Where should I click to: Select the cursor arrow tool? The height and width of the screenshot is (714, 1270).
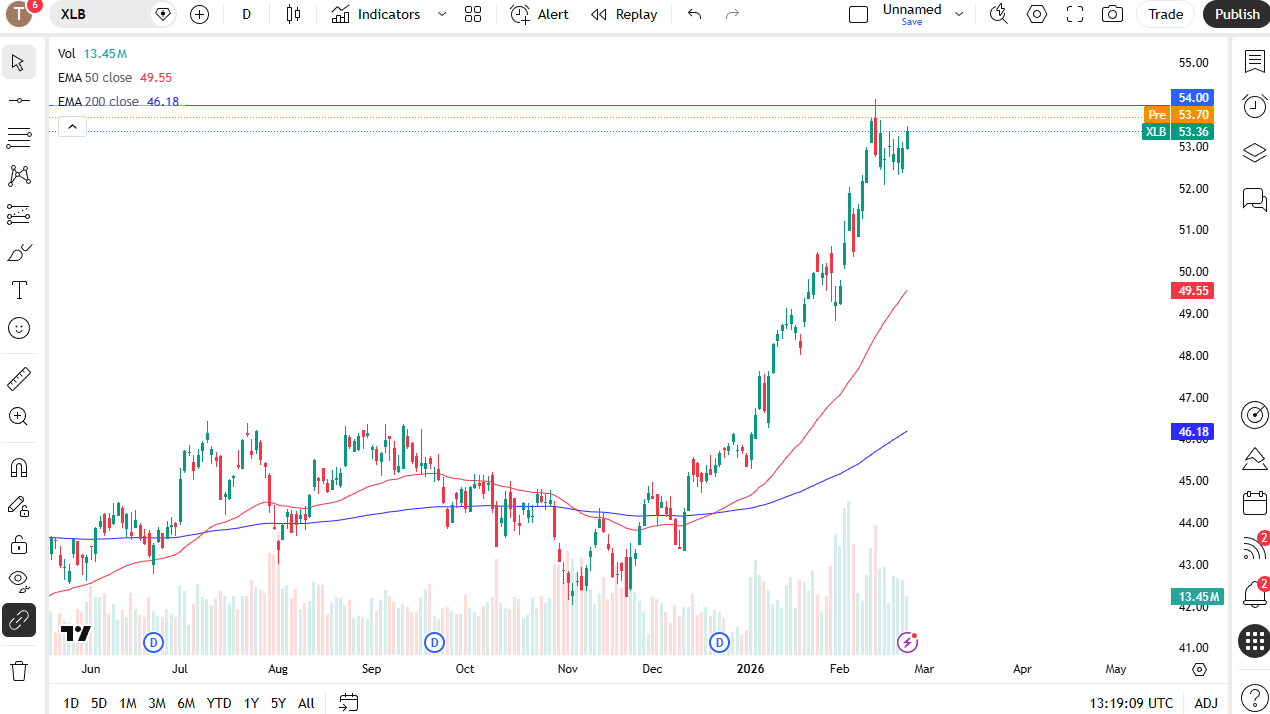point(18,62)
